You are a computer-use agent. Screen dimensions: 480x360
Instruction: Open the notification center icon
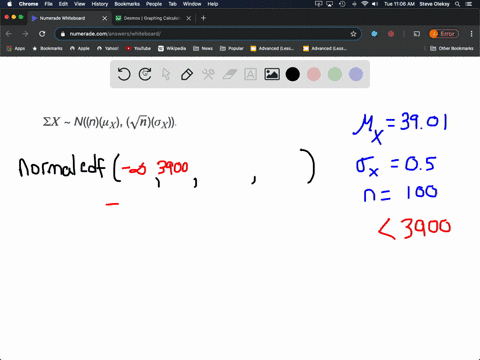click(469, 4)
